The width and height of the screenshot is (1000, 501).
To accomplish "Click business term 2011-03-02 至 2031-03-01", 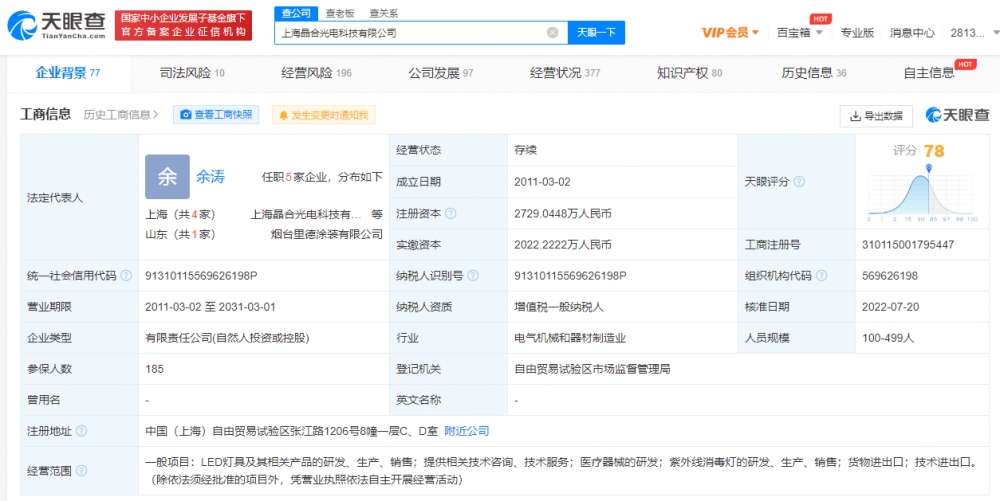I will click(x=210, y=307).
